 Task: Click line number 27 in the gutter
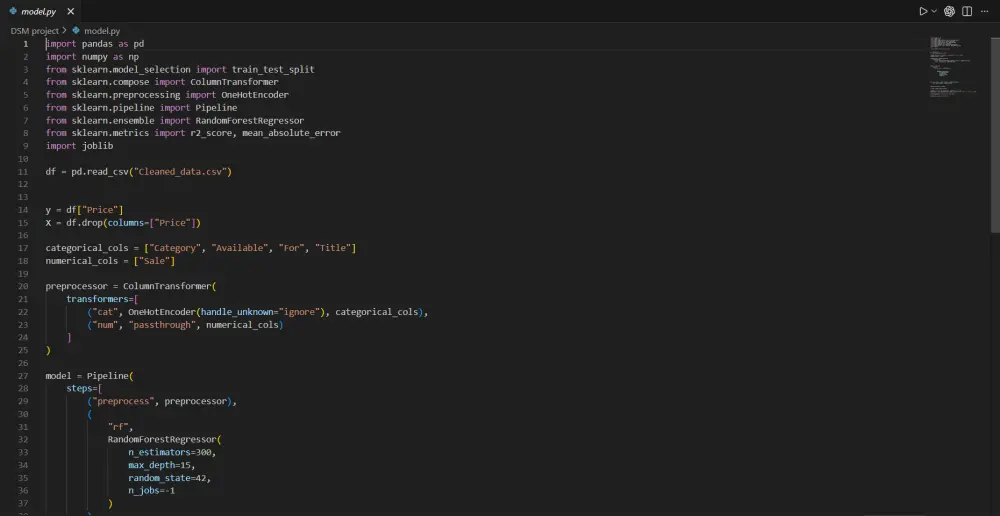coord(24,376)
